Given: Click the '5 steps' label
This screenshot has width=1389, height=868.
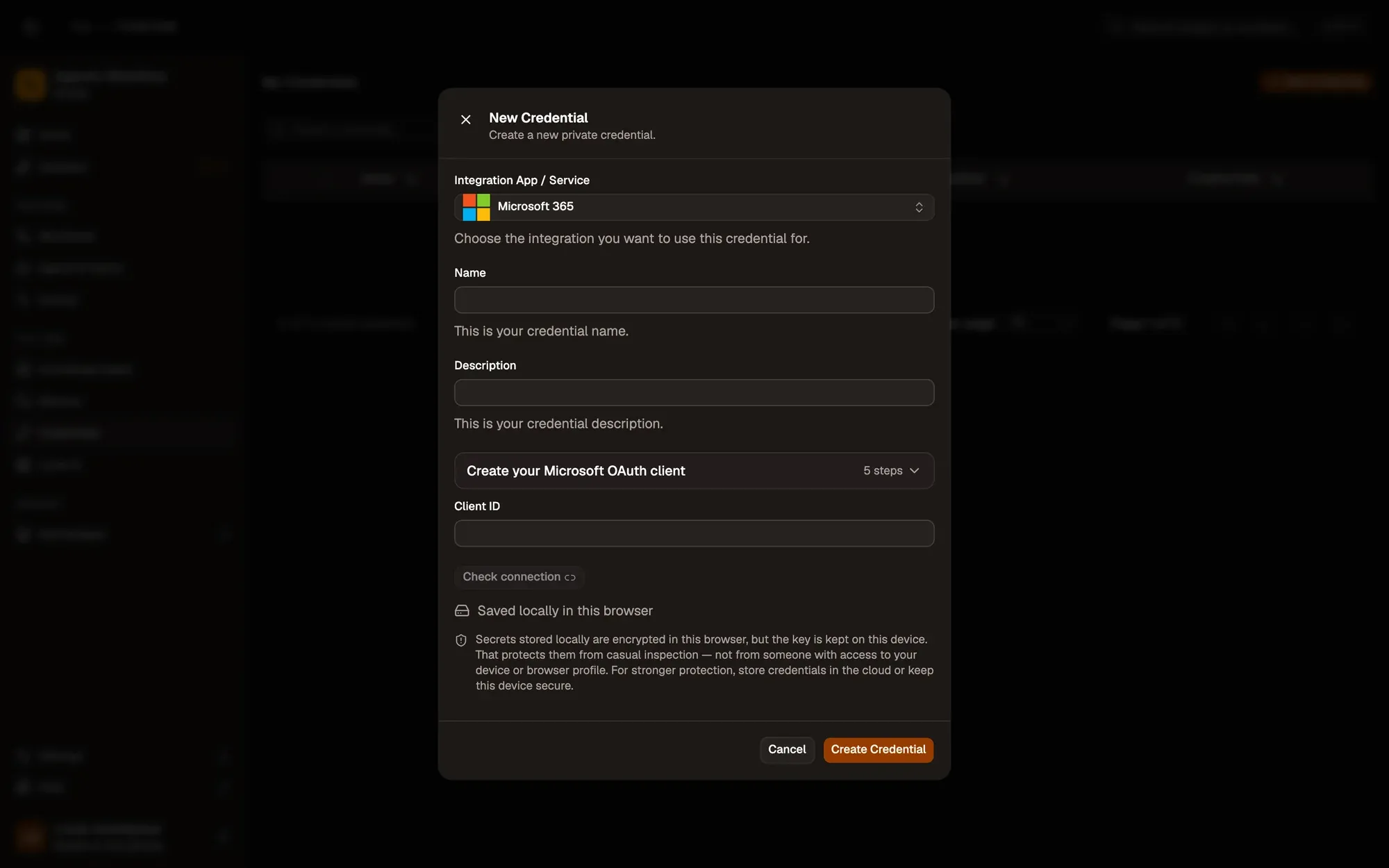Looking at the screenshot, I should [883, 471].
